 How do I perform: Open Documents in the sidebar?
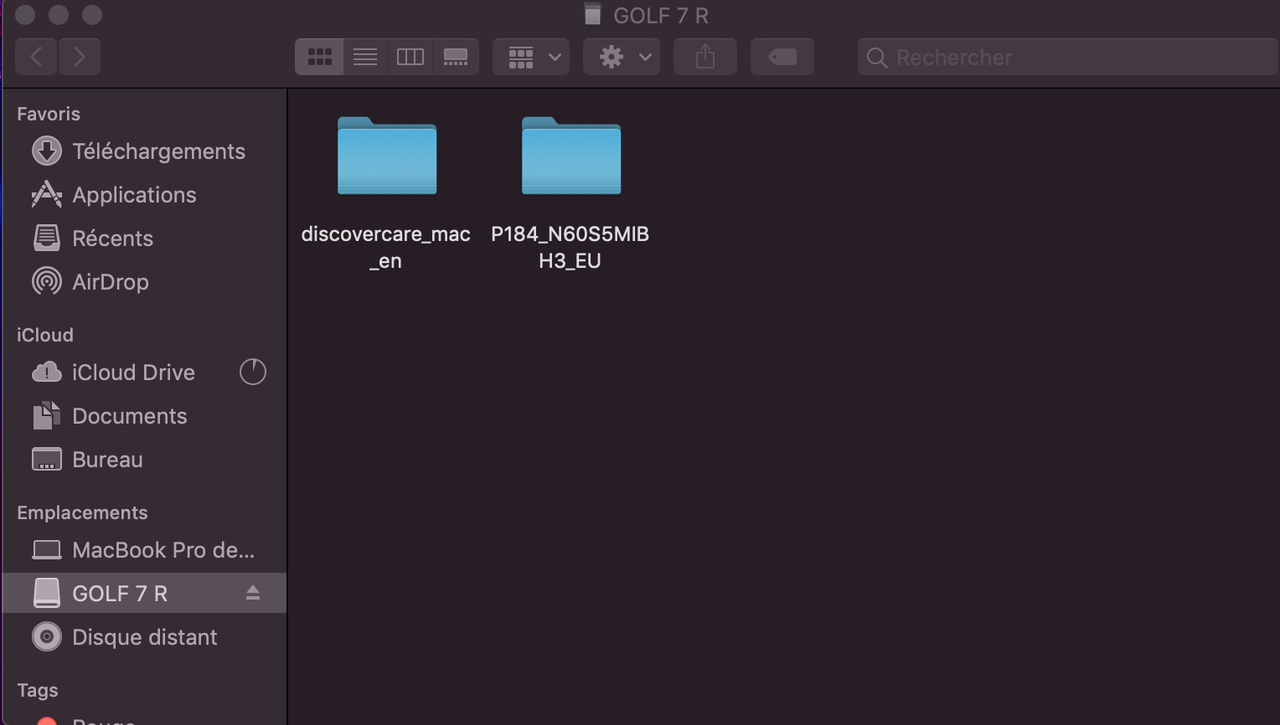pos(144,416)
